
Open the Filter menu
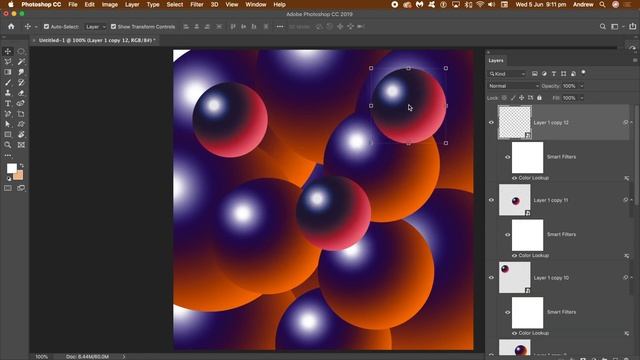tap(197, 4)
